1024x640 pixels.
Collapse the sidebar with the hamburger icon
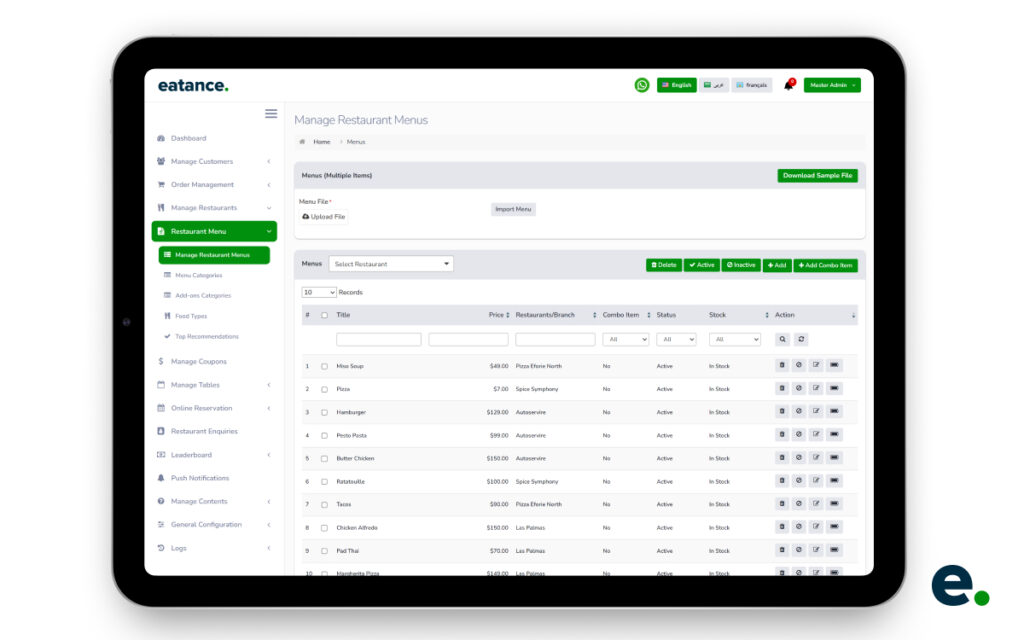click(x=271, y=113)
